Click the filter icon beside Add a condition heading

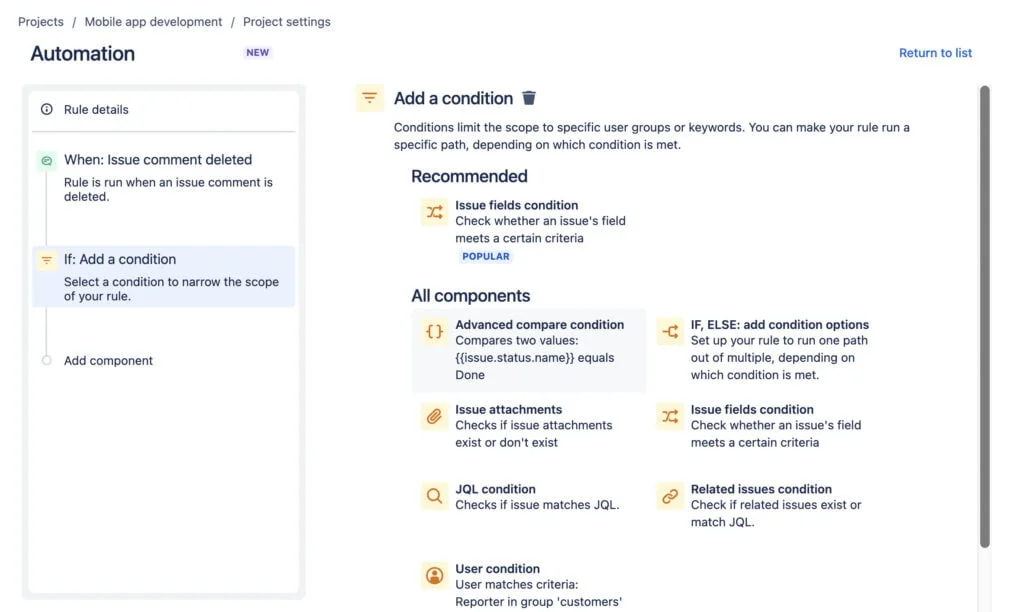click(369, 98)
